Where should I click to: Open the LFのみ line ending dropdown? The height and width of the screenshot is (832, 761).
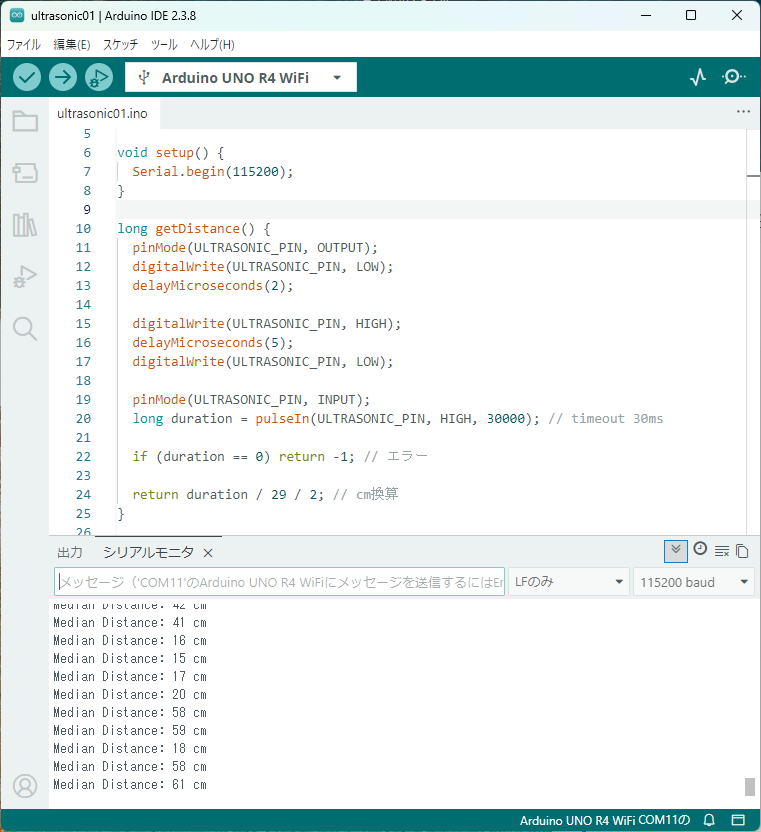click(567, 582)
